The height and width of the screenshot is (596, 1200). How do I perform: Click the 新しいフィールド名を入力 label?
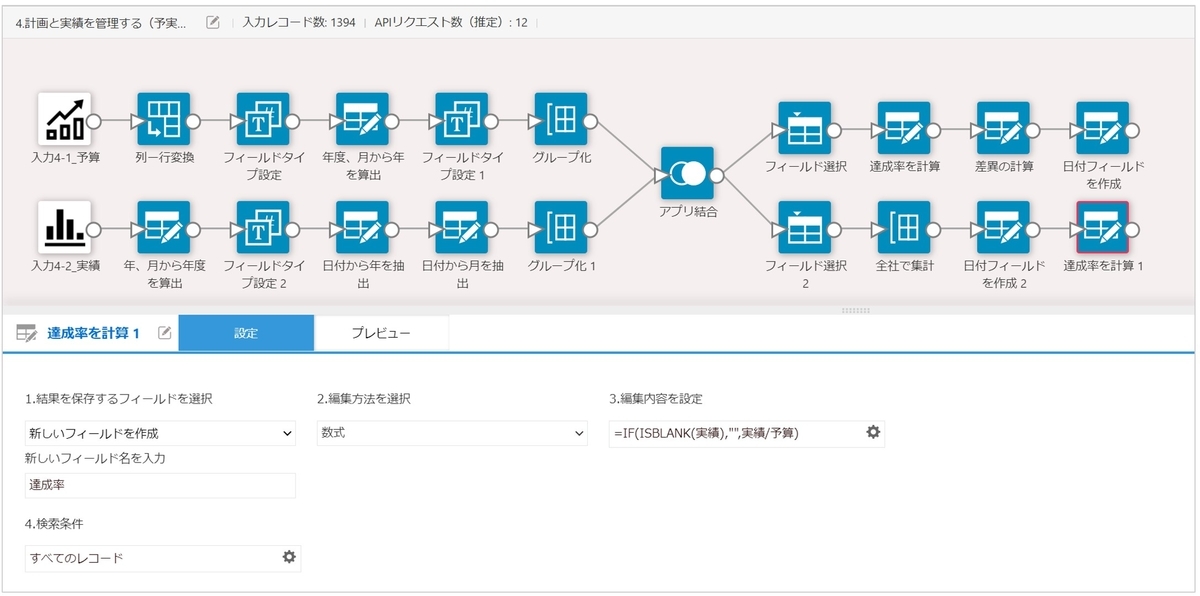click(x=95, y=458)
